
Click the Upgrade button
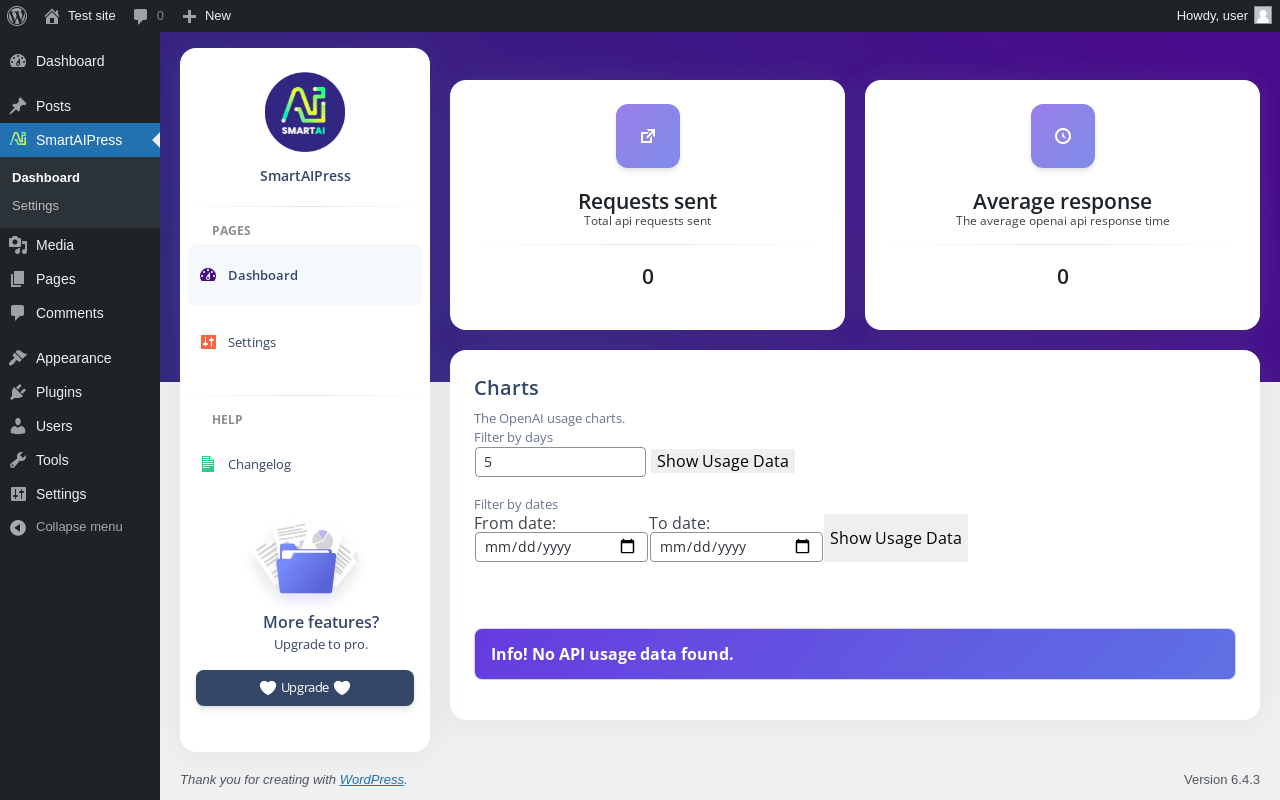pos(305,688)
